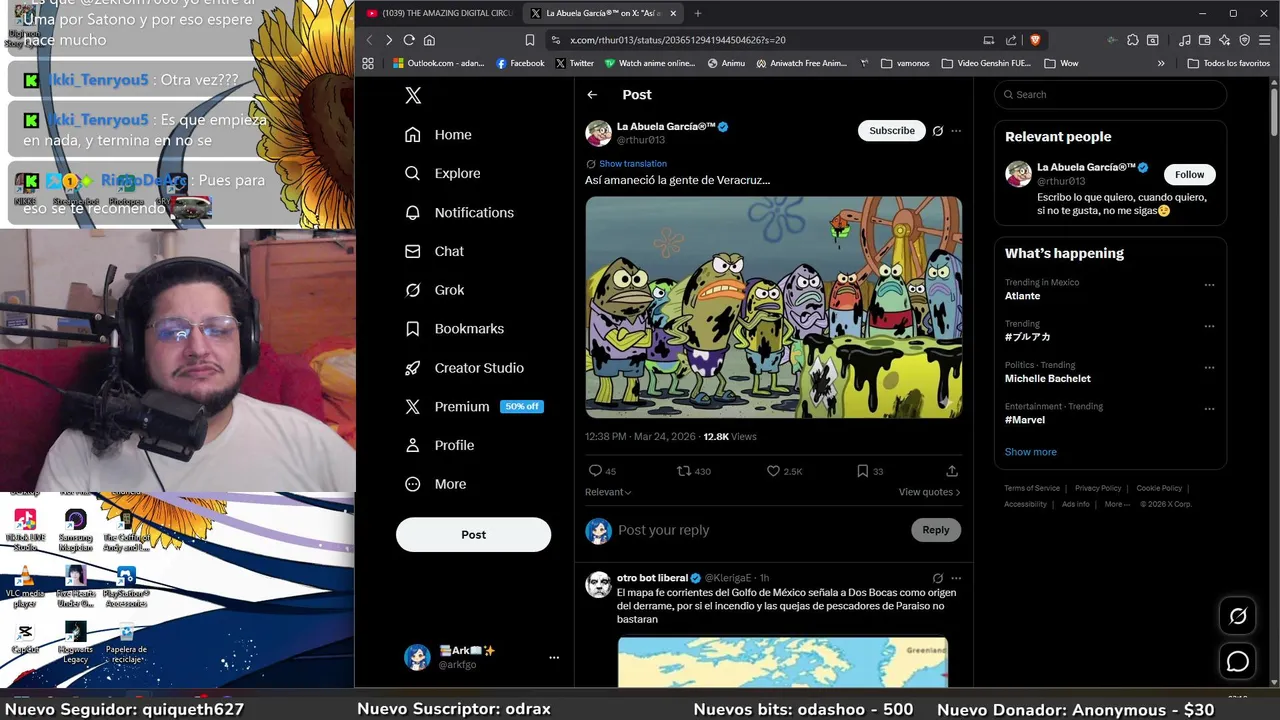Open the map image in the reply
1280x720 pixels.
pyautogui.click(x=783, y=662)
